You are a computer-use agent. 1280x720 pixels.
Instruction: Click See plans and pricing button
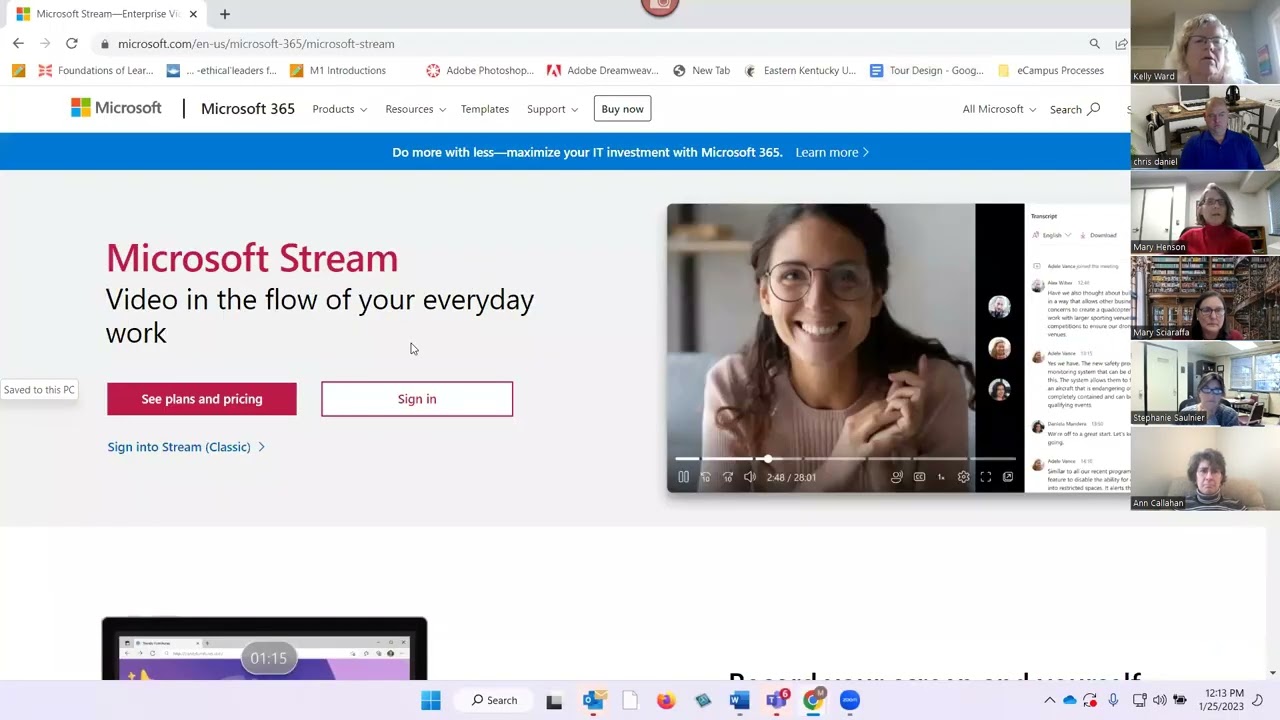tap(202, 399)
